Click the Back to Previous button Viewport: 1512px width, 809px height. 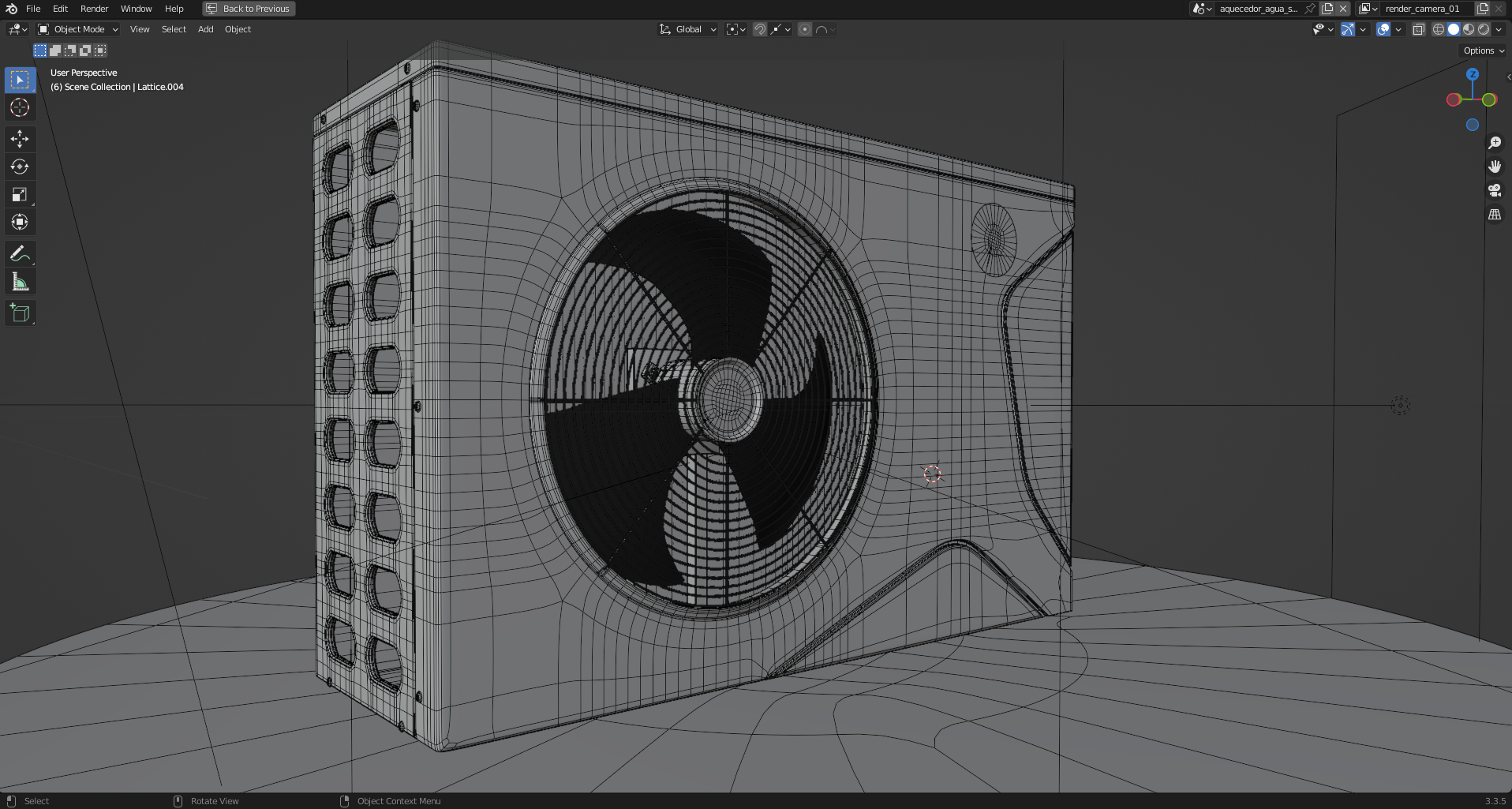pos(249,9)
